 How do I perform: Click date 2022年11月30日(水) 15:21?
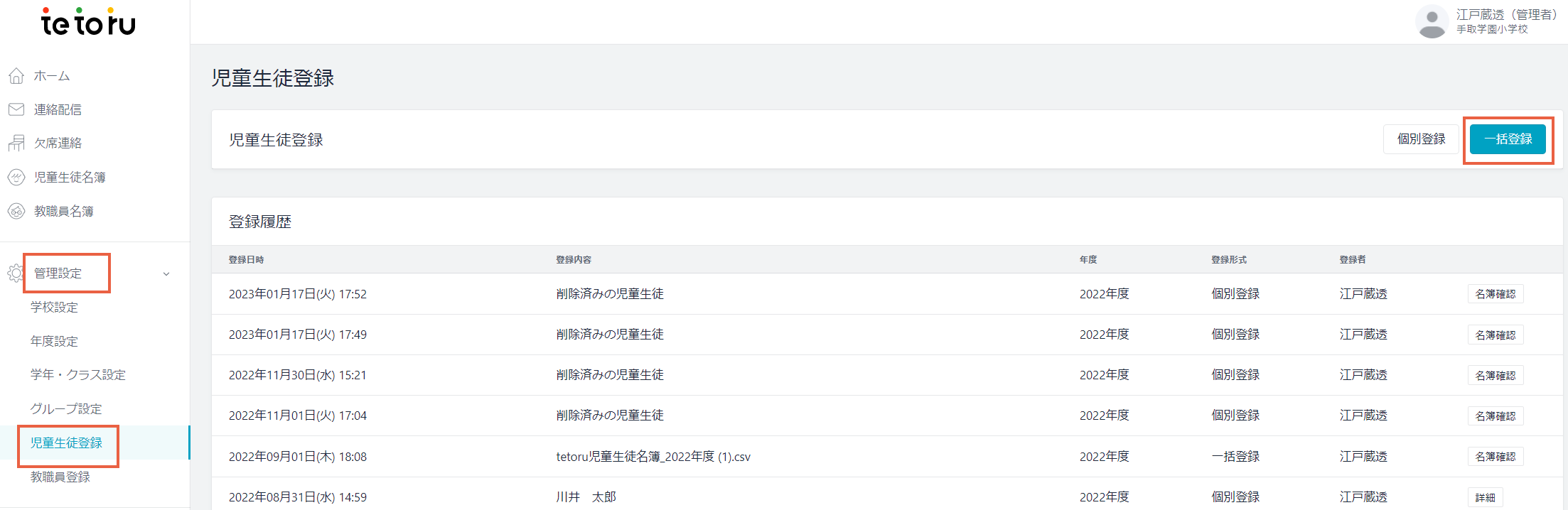[298, 375]
